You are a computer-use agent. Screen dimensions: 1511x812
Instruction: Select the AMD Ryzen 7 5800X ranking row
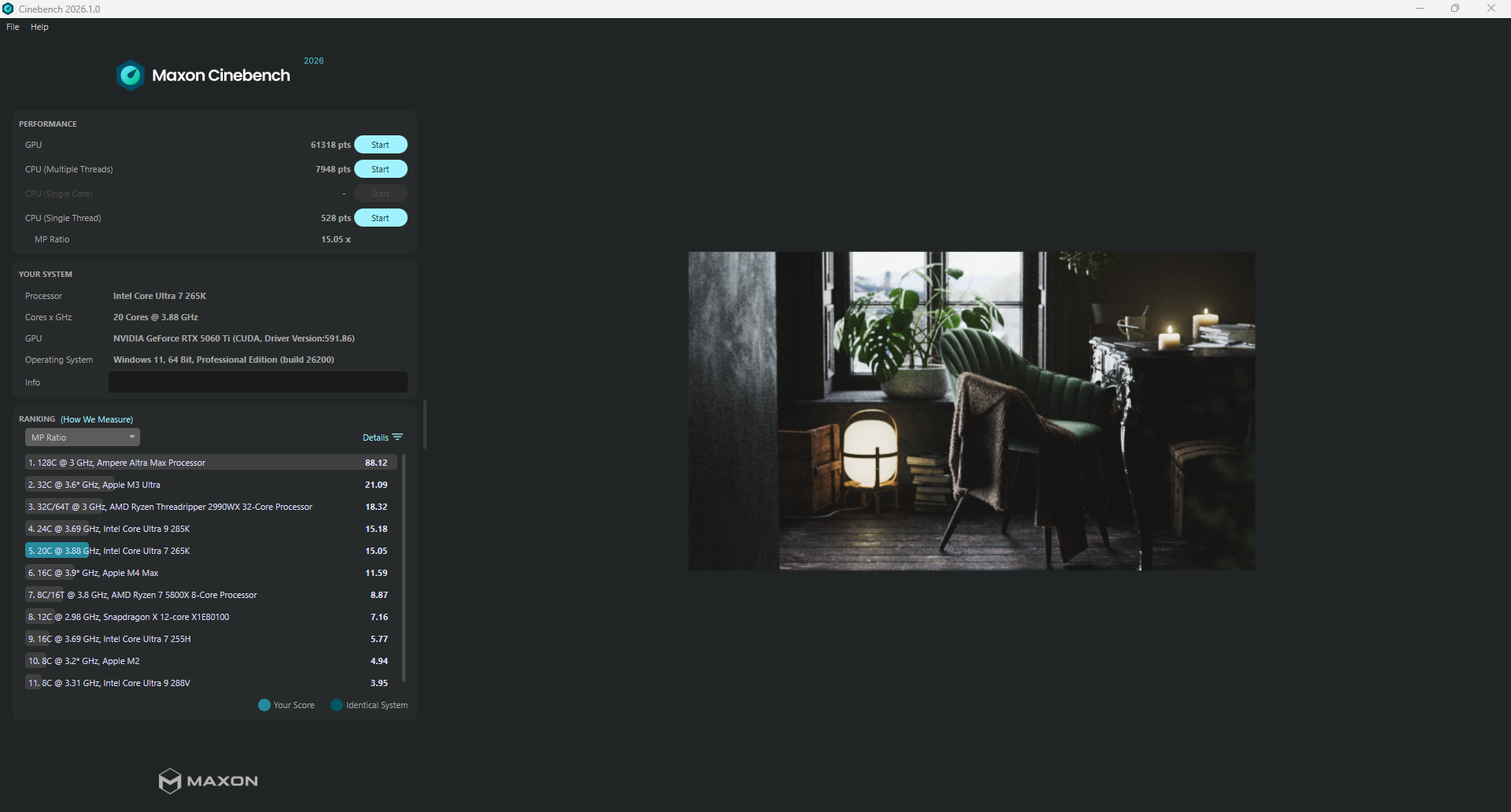pos(210,595)
